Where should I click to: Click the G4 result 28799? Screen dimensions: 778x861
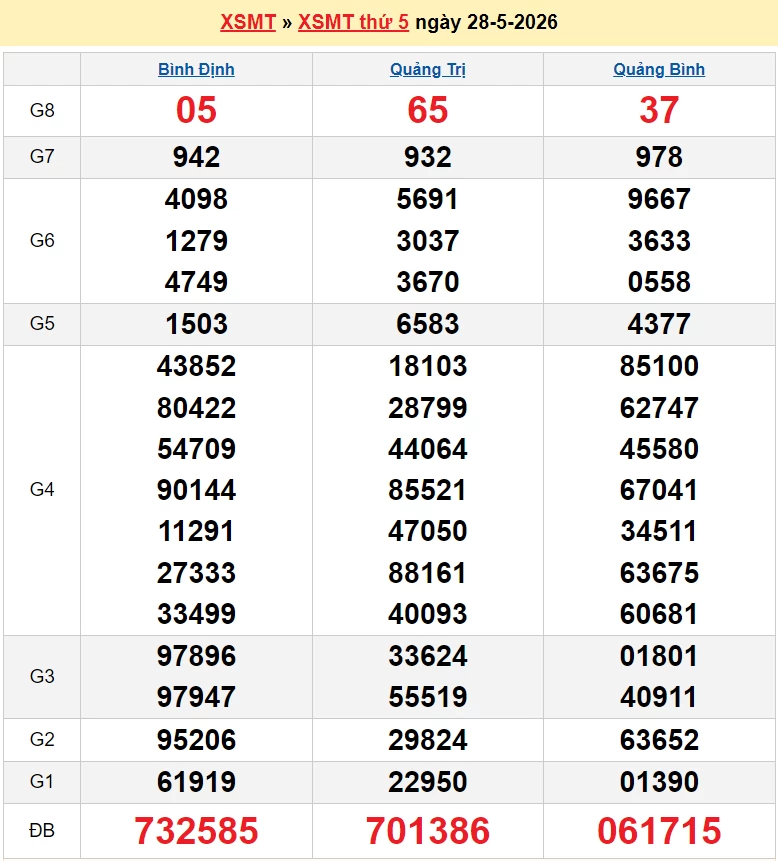[428, 408]
